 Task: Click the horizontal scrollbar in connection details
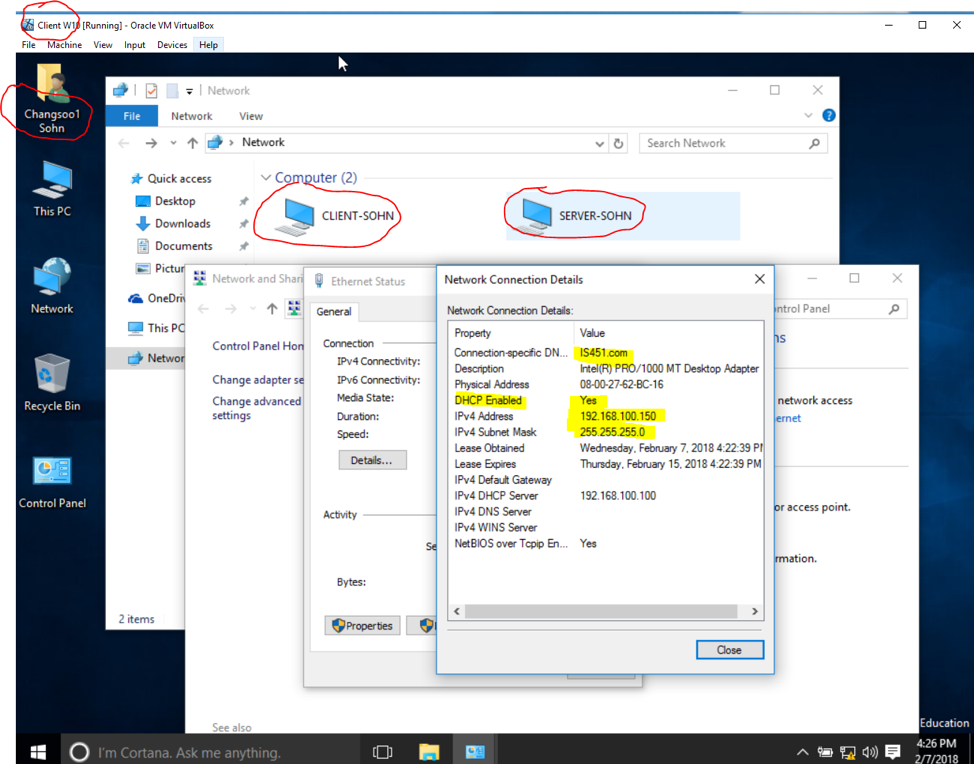coord(601,611)
